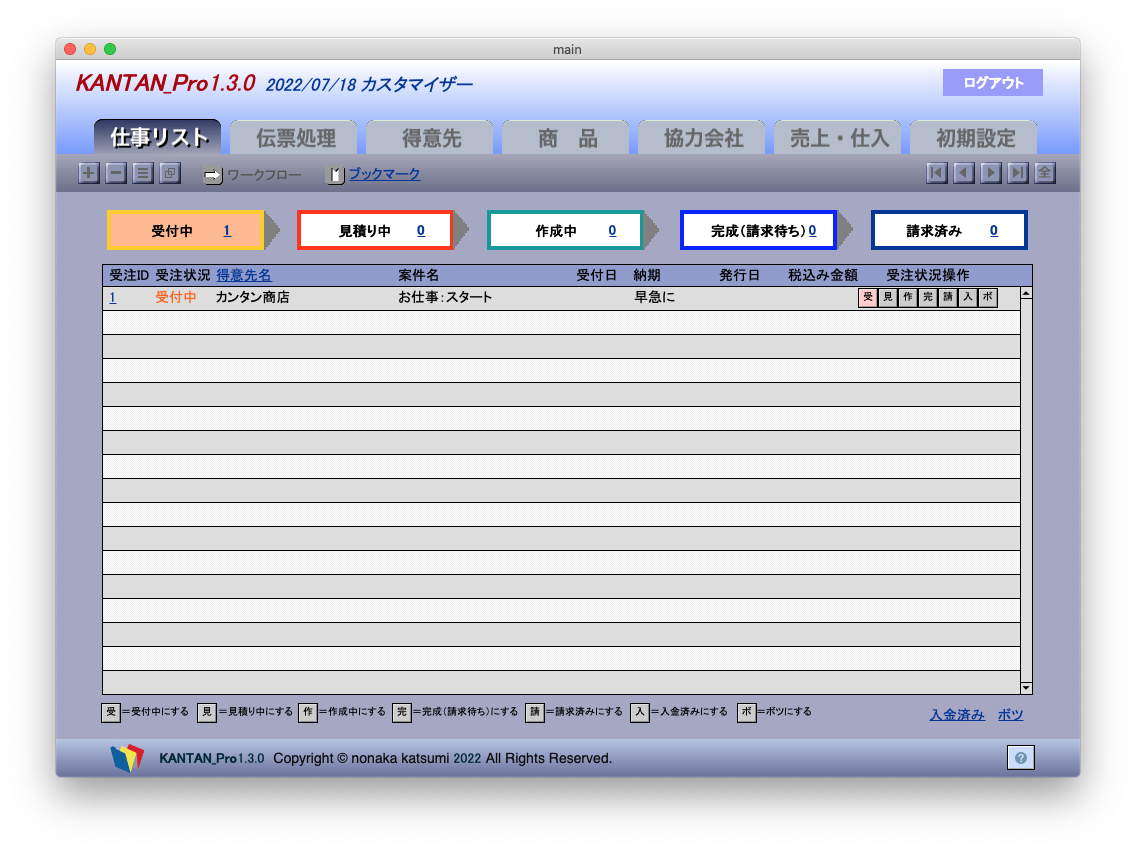Viewport: 1136px width, 851px height.
Task: Click scrollbar up arrow in order list
Action: (x=1026, y=294)
